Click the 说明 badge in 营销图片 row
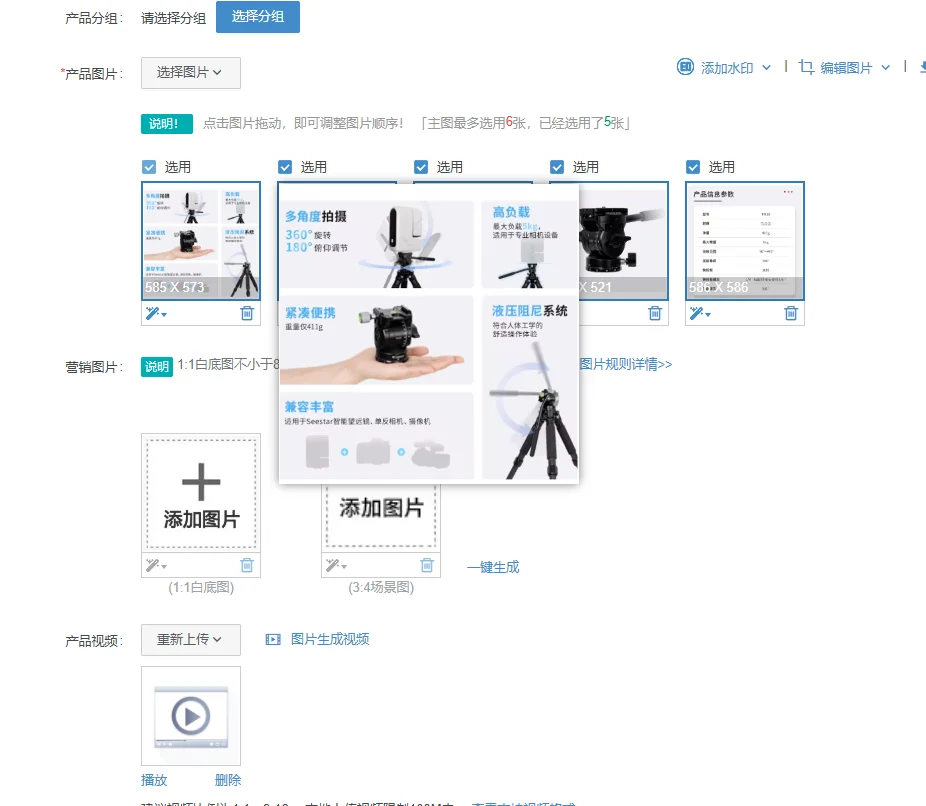926x806 pixels. coord(156,367)
